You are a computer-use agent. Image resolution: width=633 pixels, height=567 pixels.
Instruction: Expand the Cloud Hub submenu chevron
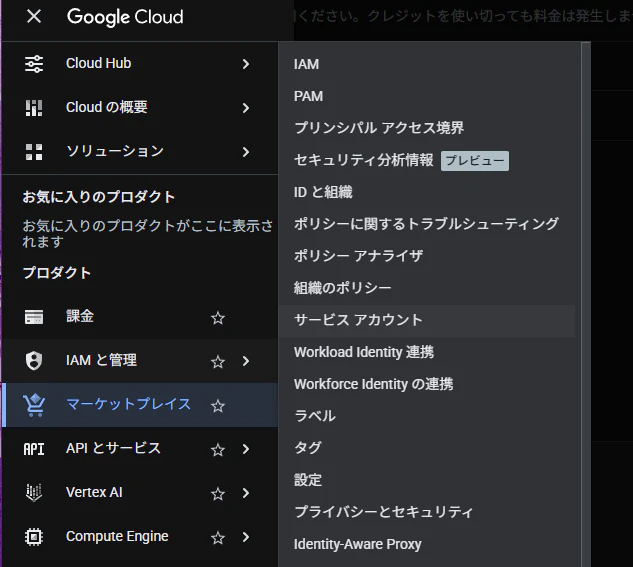coord(245,64)
